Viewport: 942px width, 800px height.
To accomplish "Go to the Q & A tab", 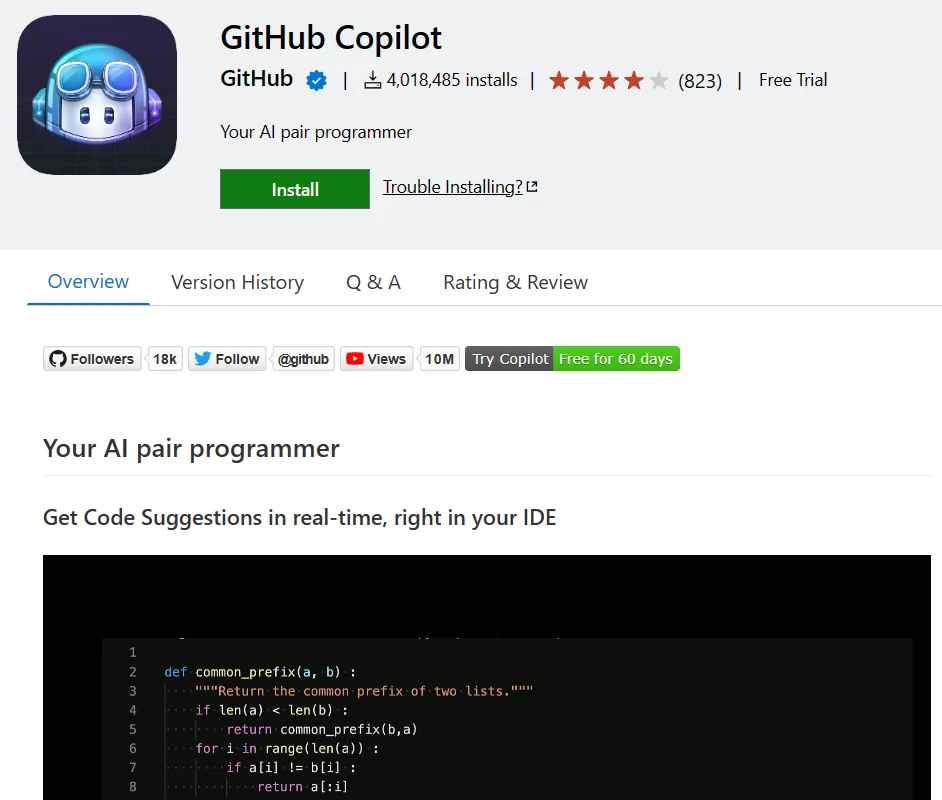I will 373,283.
